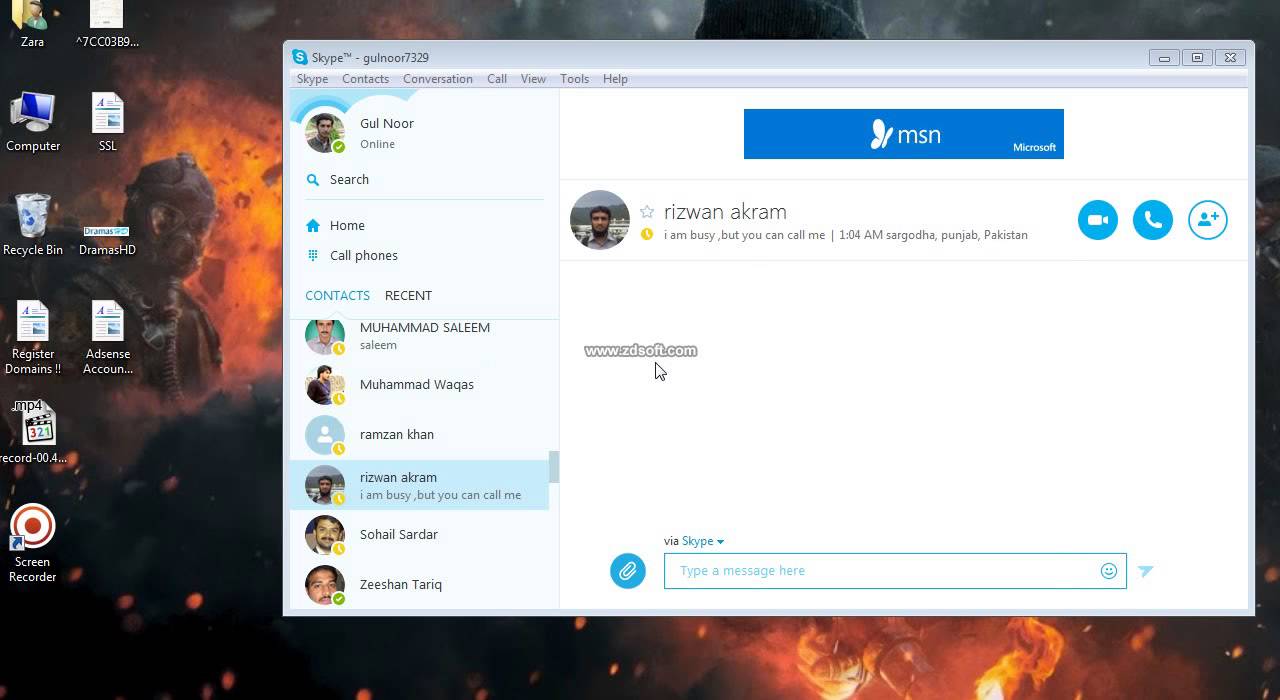Click the paperclip attach file button
The width and height of the screenshot is (1280, 700).
click(628, 571)
